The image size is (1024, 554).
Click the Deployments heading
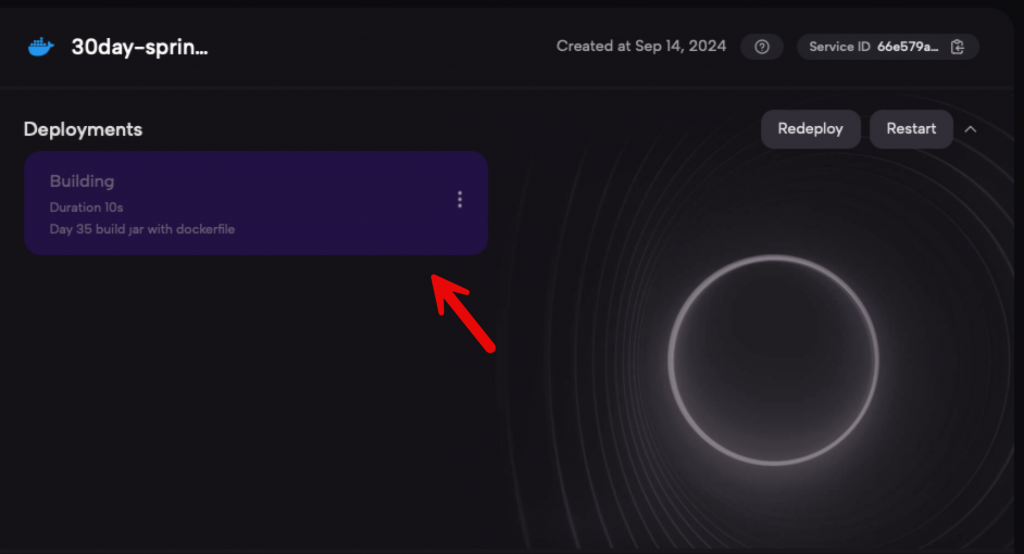[83, 129]
